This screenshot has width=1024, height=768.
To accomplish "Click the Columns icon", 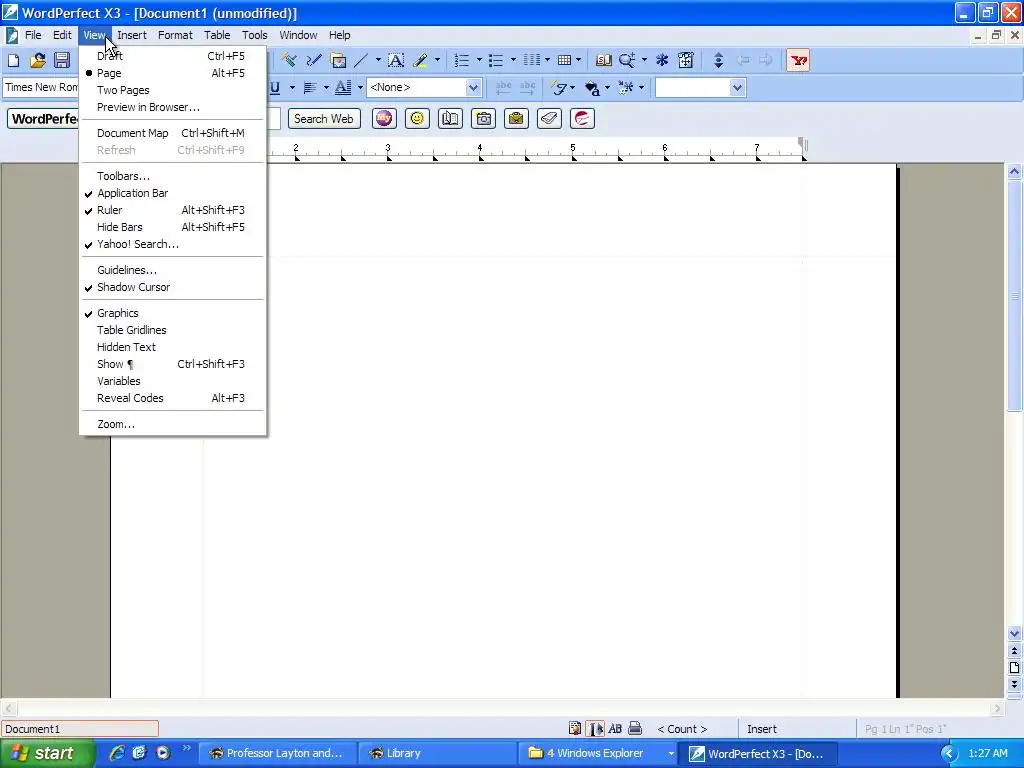I will [532, 61].
